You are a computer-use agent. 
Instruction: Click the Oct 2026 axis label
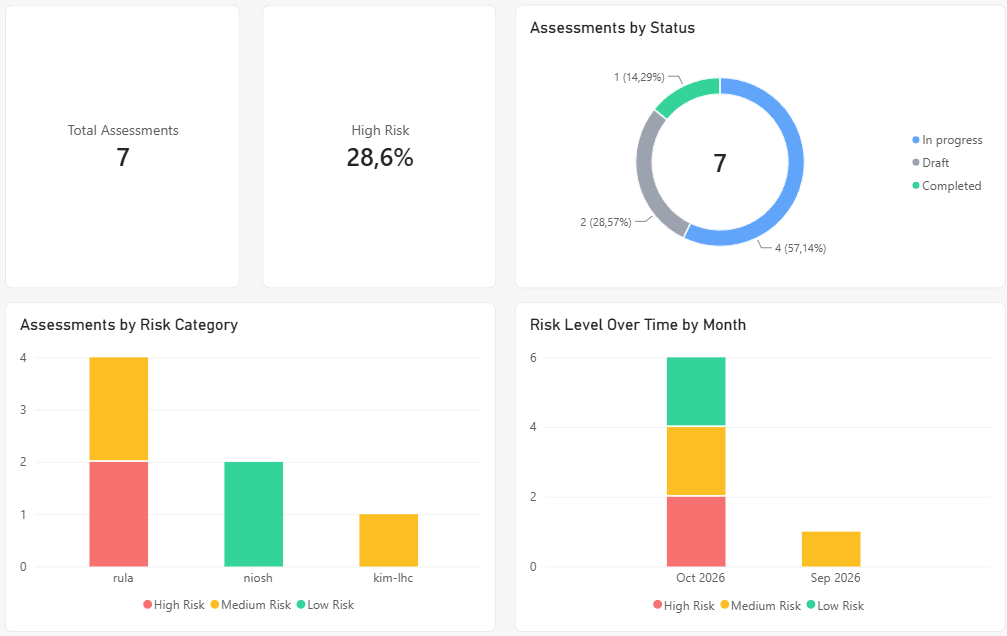click(700, 578)
